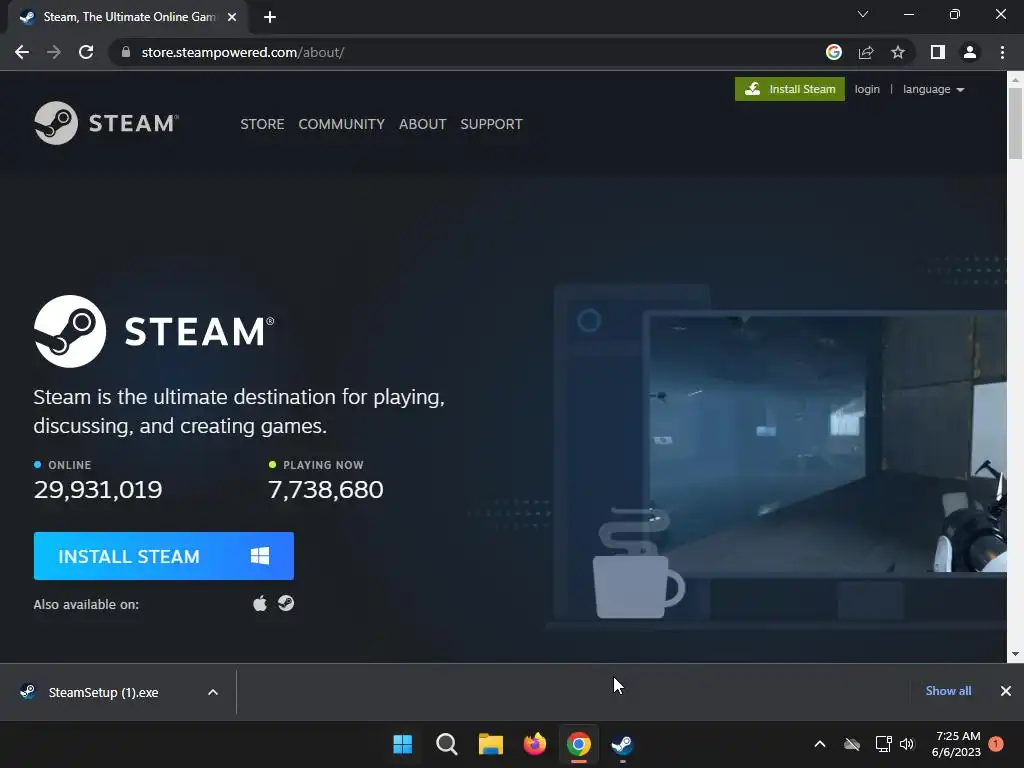Click the SteamOS download icon
1024x768 pixels.
coord(286,603)
